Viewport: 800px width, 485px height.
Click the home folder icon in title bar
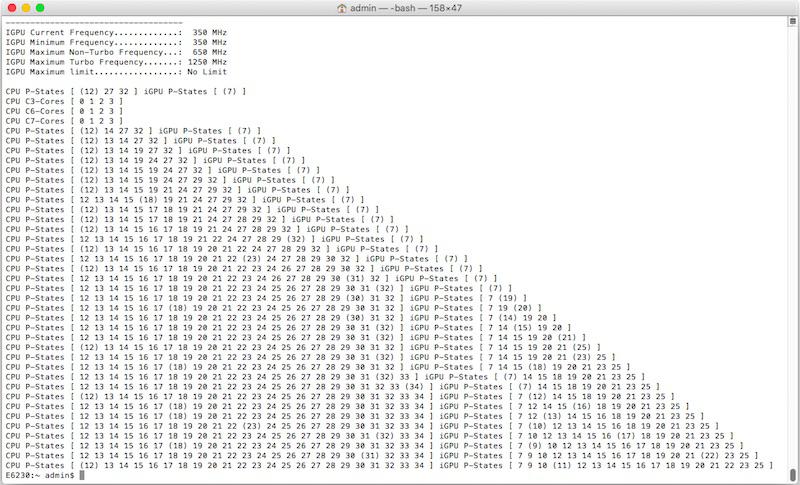coord(343,8)
